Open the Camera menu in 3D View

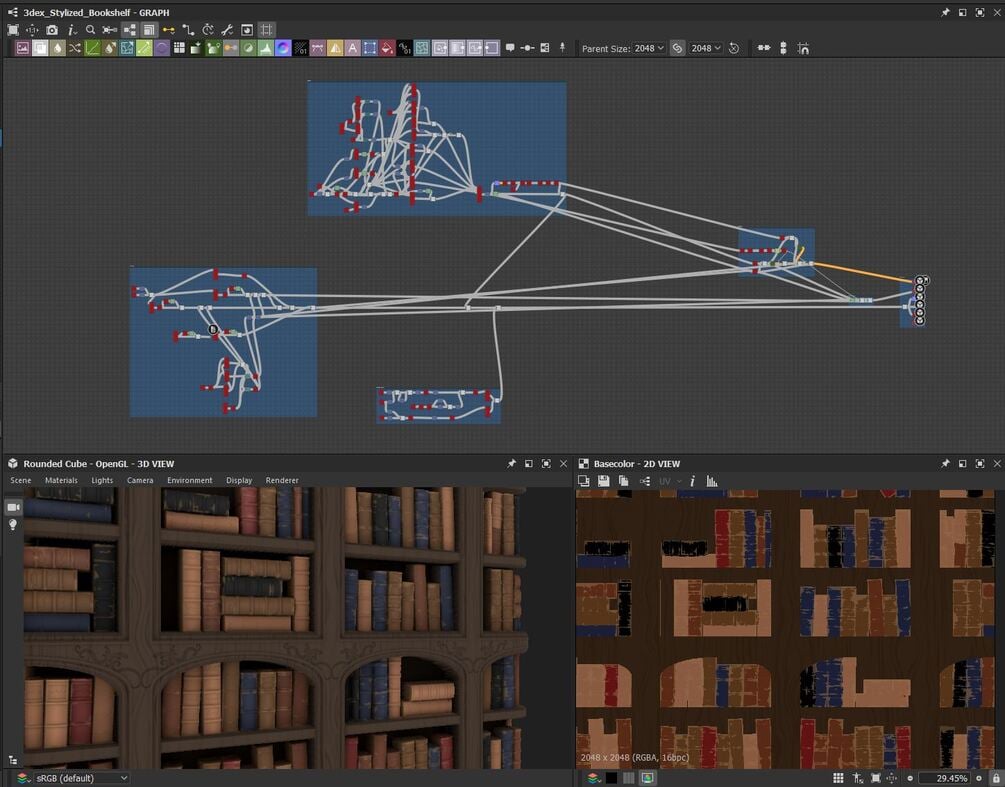pyautogui.click(x=140, y=480)
